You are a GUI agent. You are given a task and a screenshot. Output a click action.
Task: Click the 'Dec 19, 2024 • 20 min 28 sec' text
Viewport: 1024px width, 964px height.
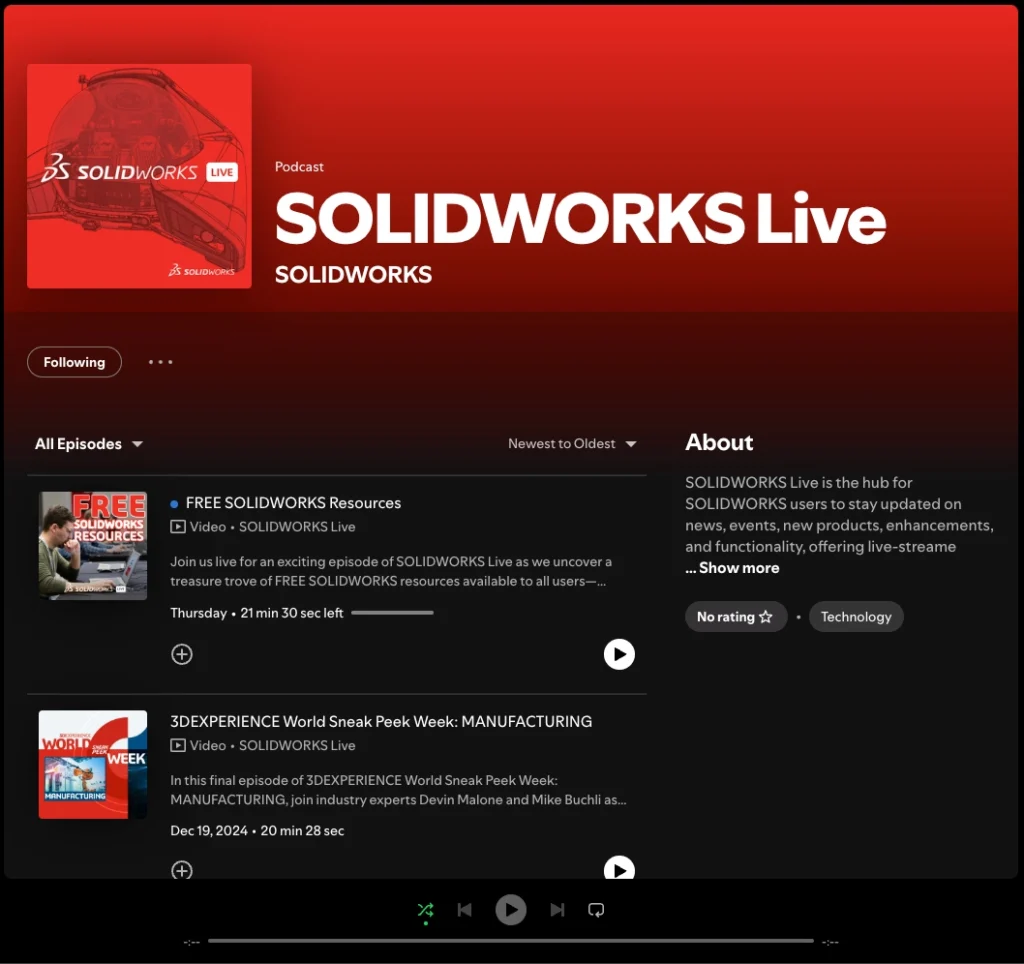(257, 831)
